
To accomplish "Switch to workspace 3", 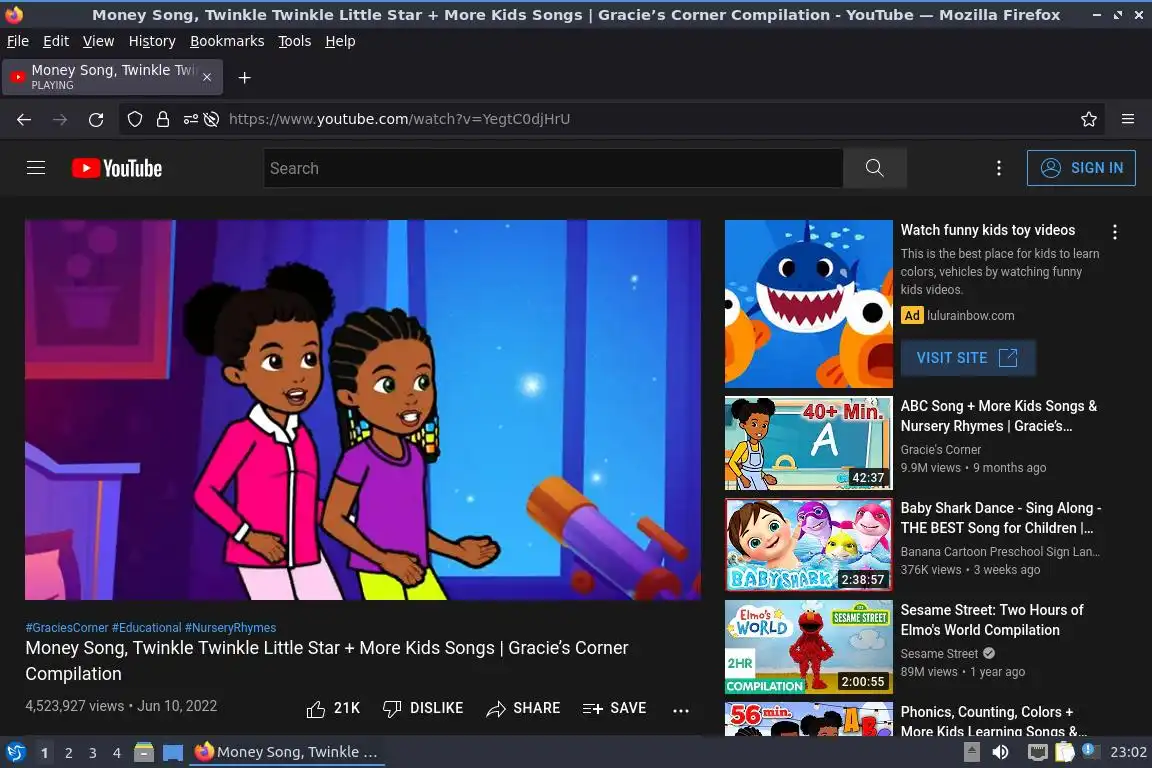I will coord(93,753).
